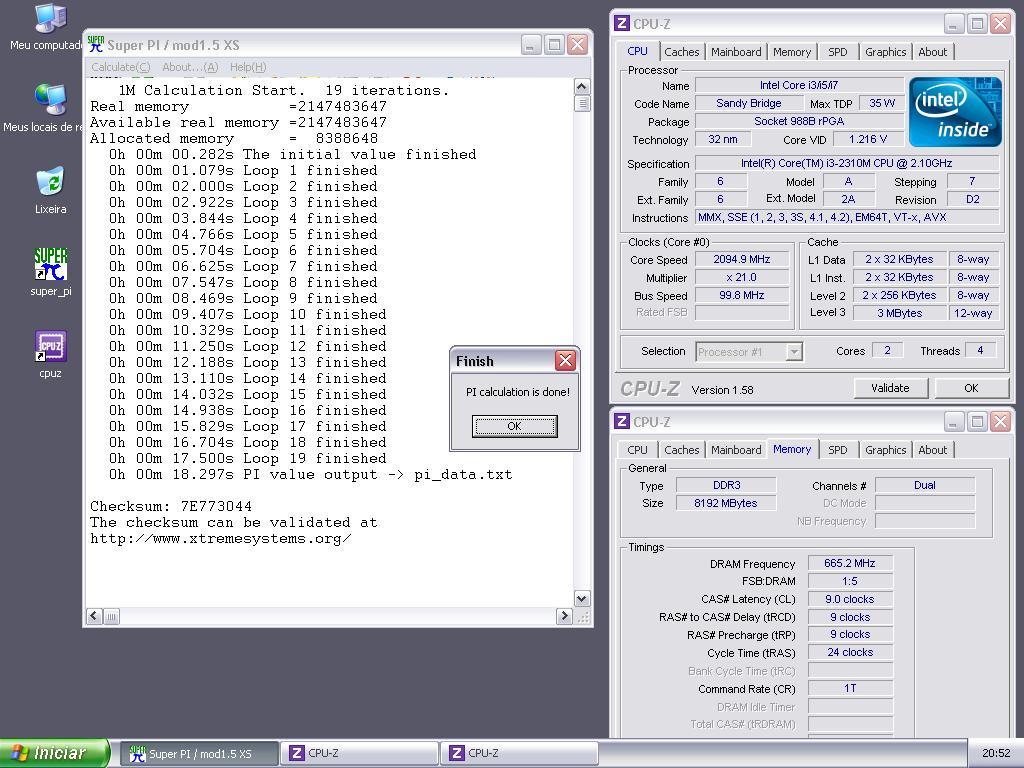Image resolution: width=1024 pixels, height=768 pixels.
Task: Open the About menu in Super PI
Action: 190,67
